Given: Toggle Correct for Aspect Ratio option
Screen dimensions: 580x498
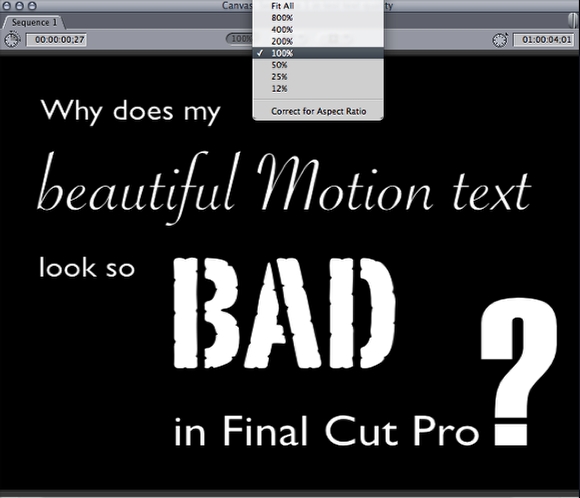Looking at the screenshot, I should click(318, 111).
